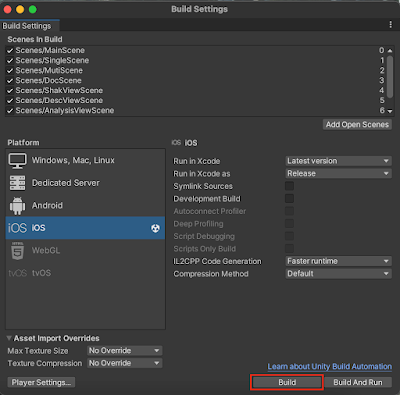Toggle the Scenes/ShakViewScene checkbox
The height and width of the screenshot is (395, 400).
point(10,91)
